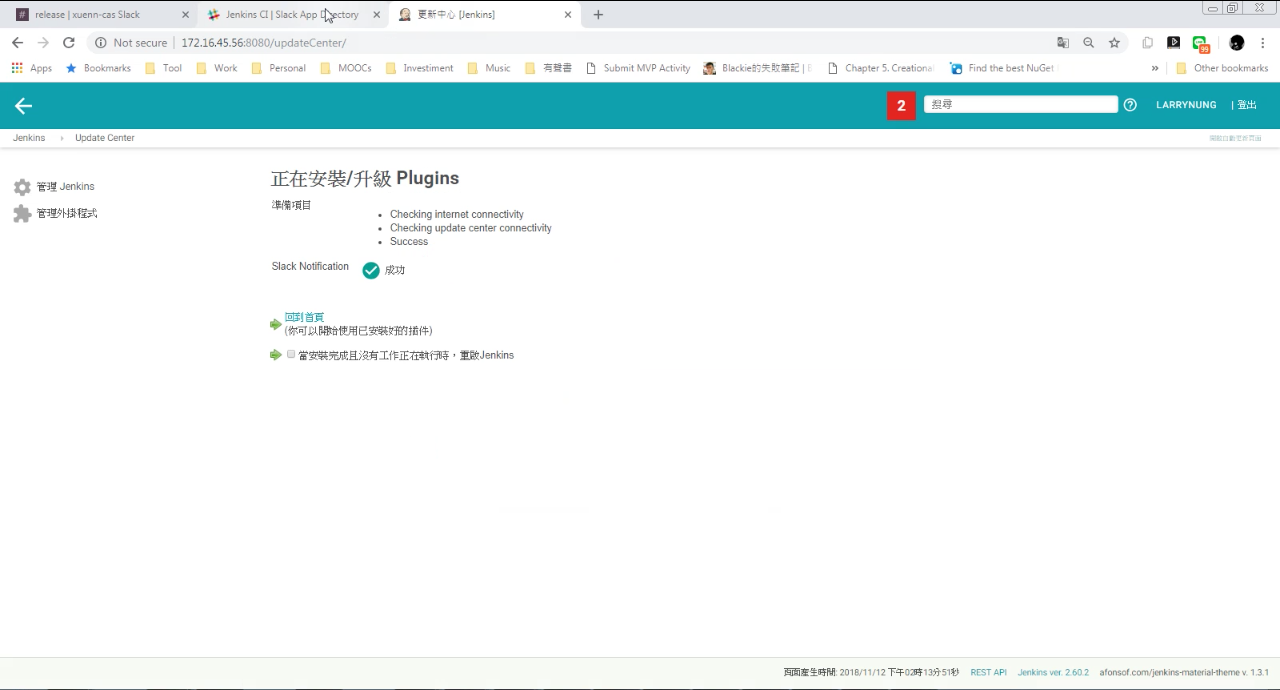Close the Jenkins CI Slack App Directory tab
1280x690 pixels.
(x=377, y=15)
